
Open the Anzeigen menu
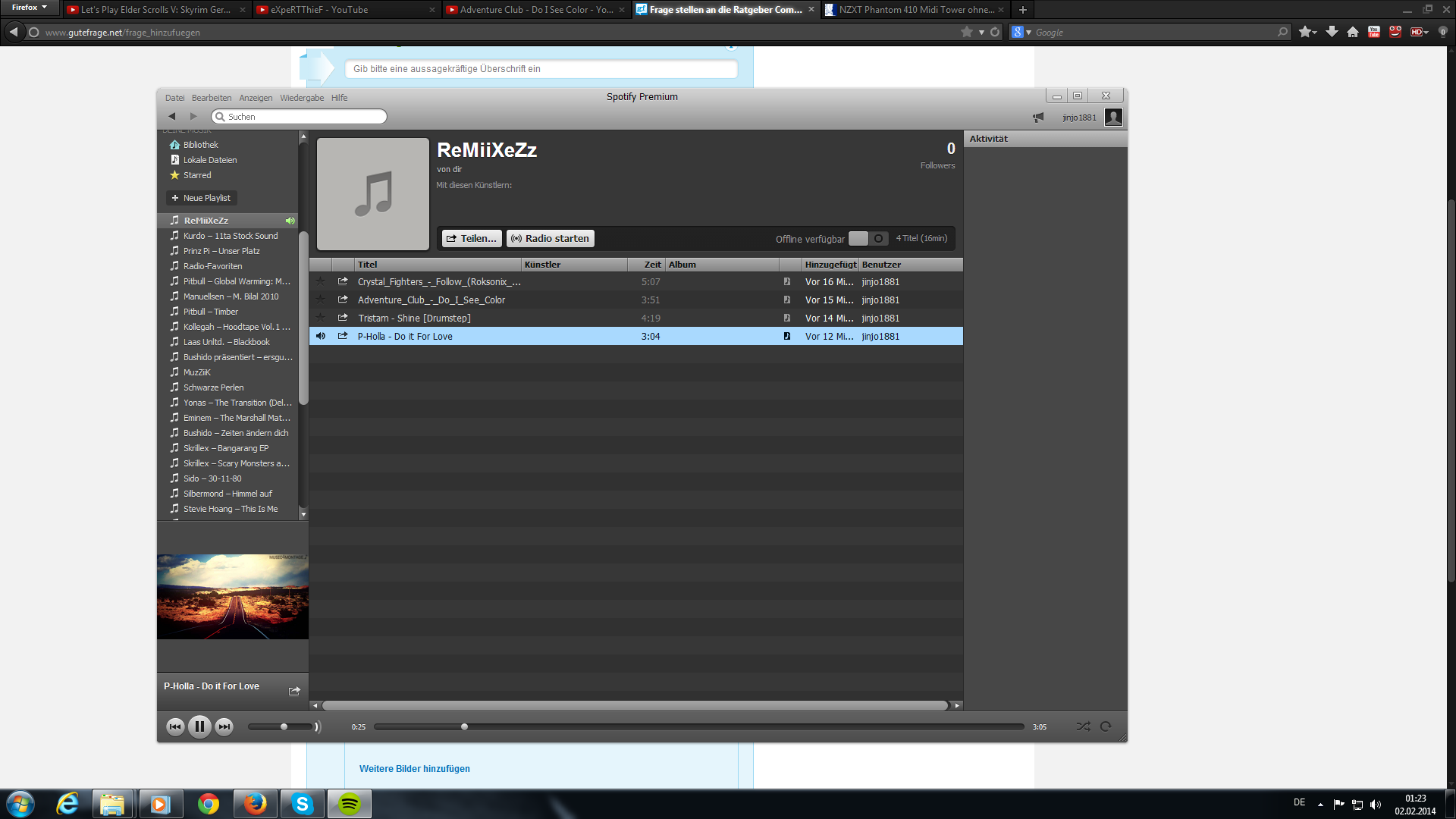point(256,98)
